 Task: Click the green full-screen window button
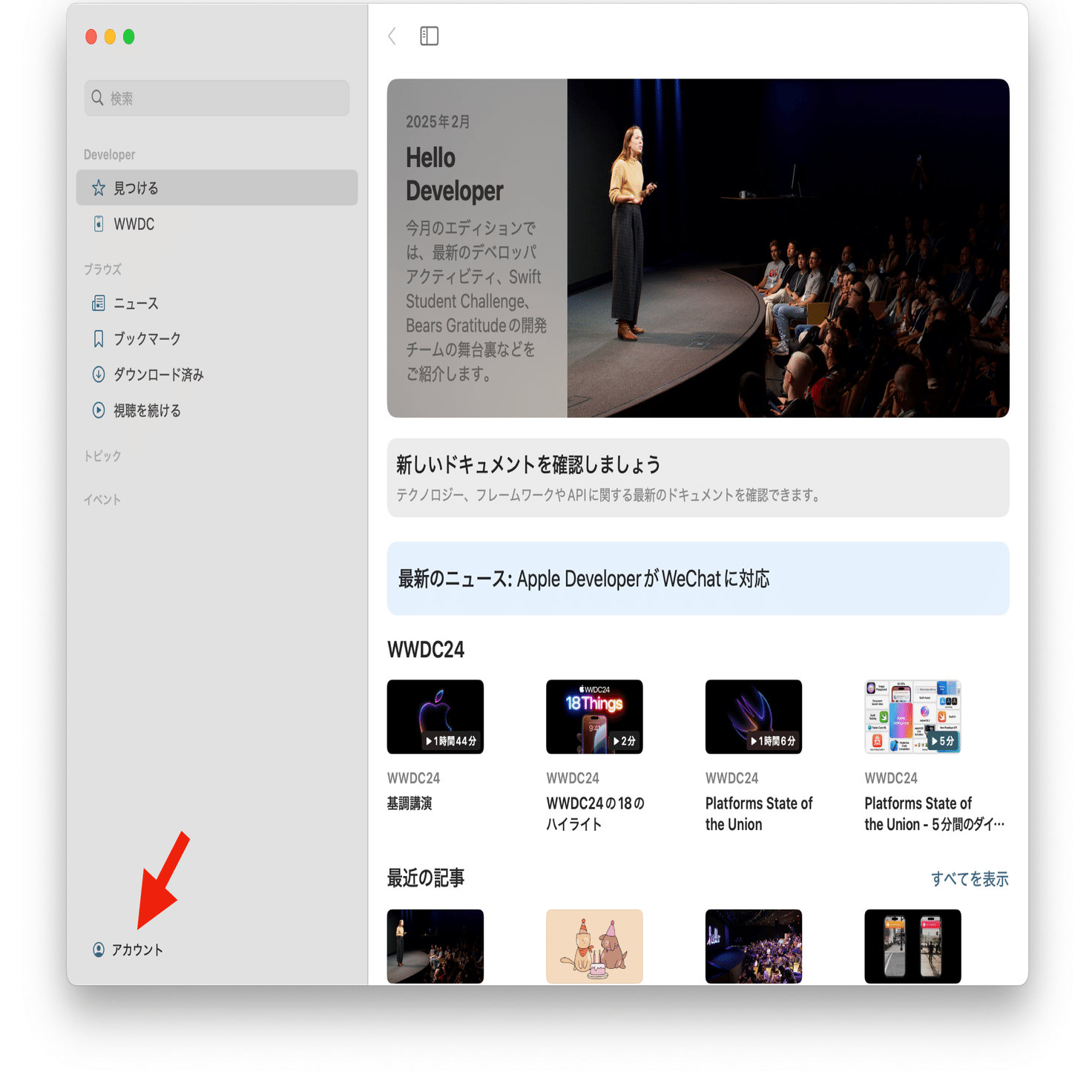point(129,37)
